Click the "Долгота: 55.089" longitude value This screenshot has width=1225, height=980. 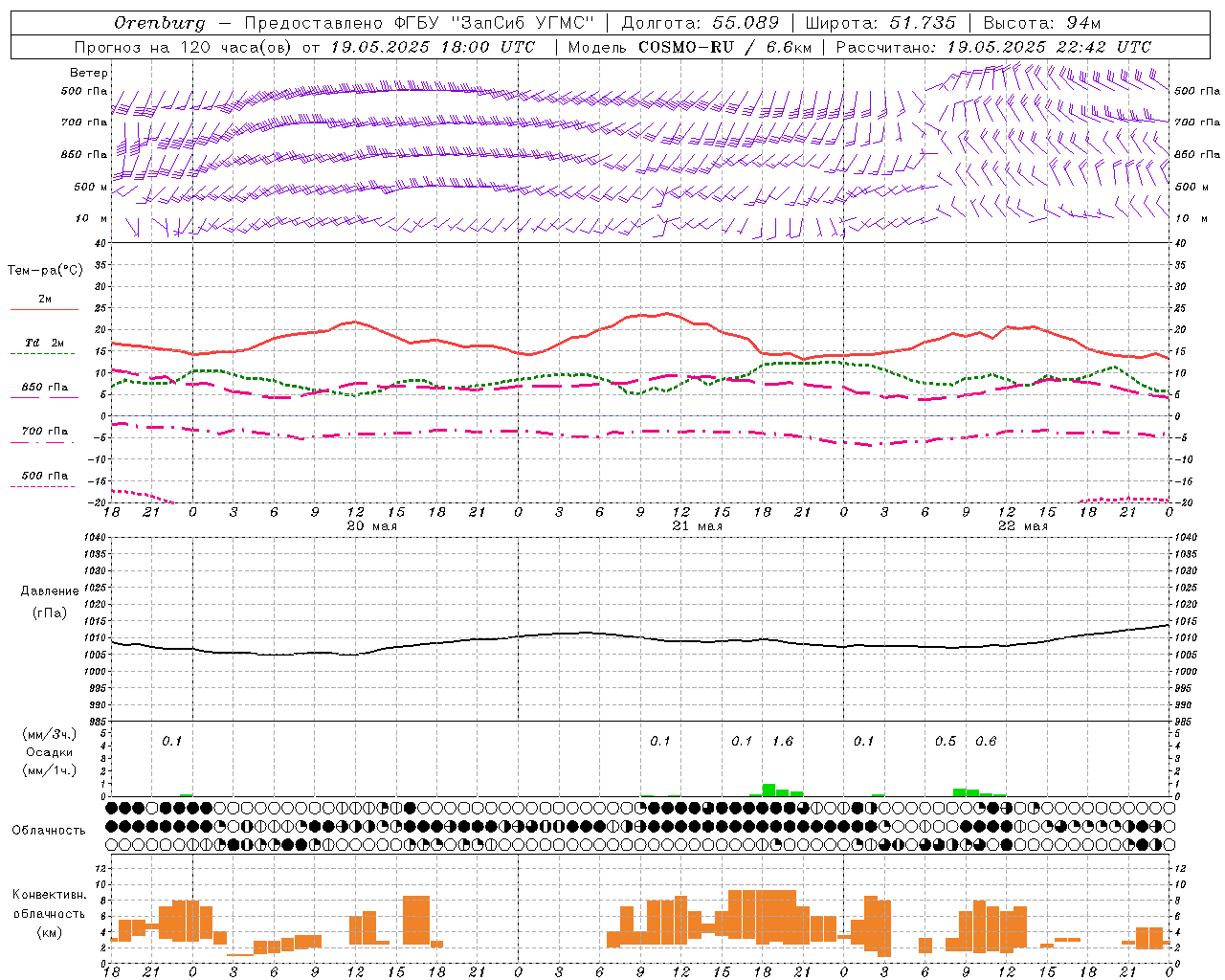[x=701, y=23]
